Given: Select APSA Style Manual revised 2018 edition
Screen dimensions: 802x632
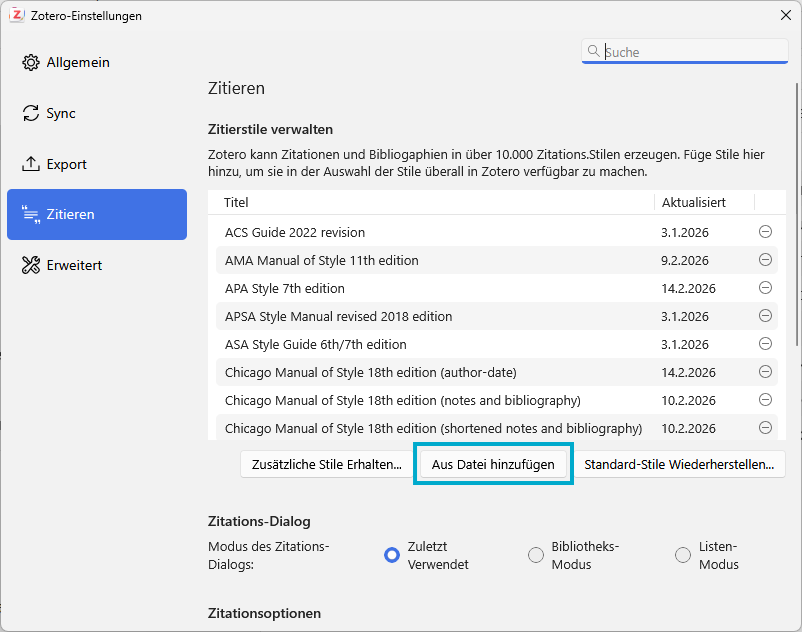Looking at the screenshot, I should 497,316.
